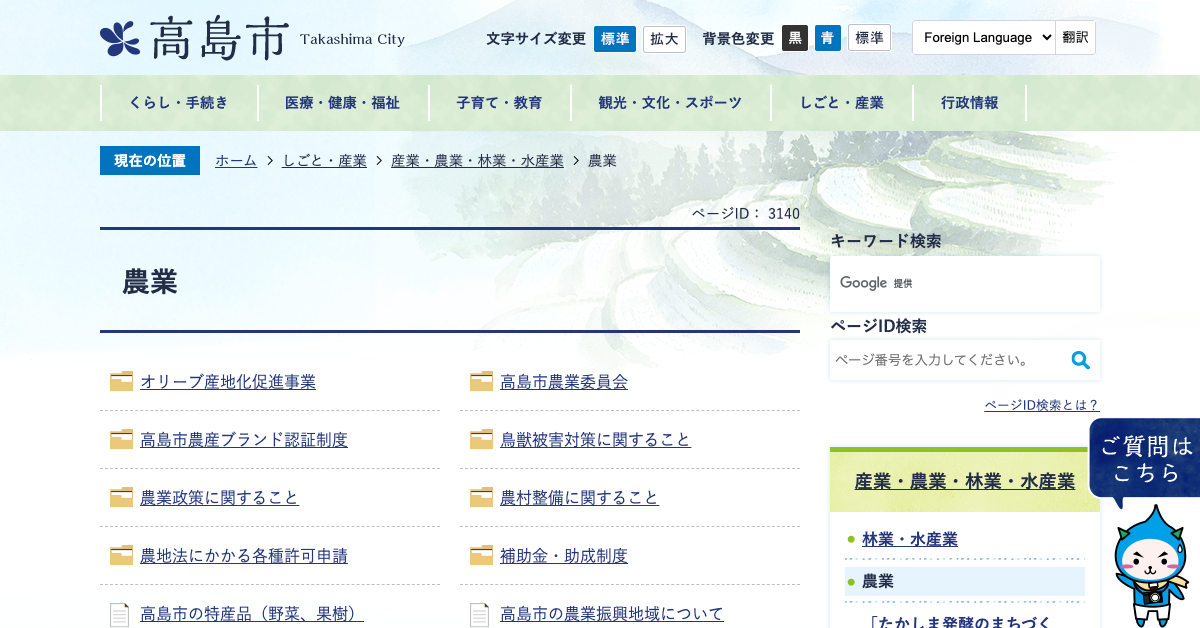Viewport: 1200px width, 628px height.
Task: Open the オリーブ産地化促進事業 link
Action: click(228, 382)
